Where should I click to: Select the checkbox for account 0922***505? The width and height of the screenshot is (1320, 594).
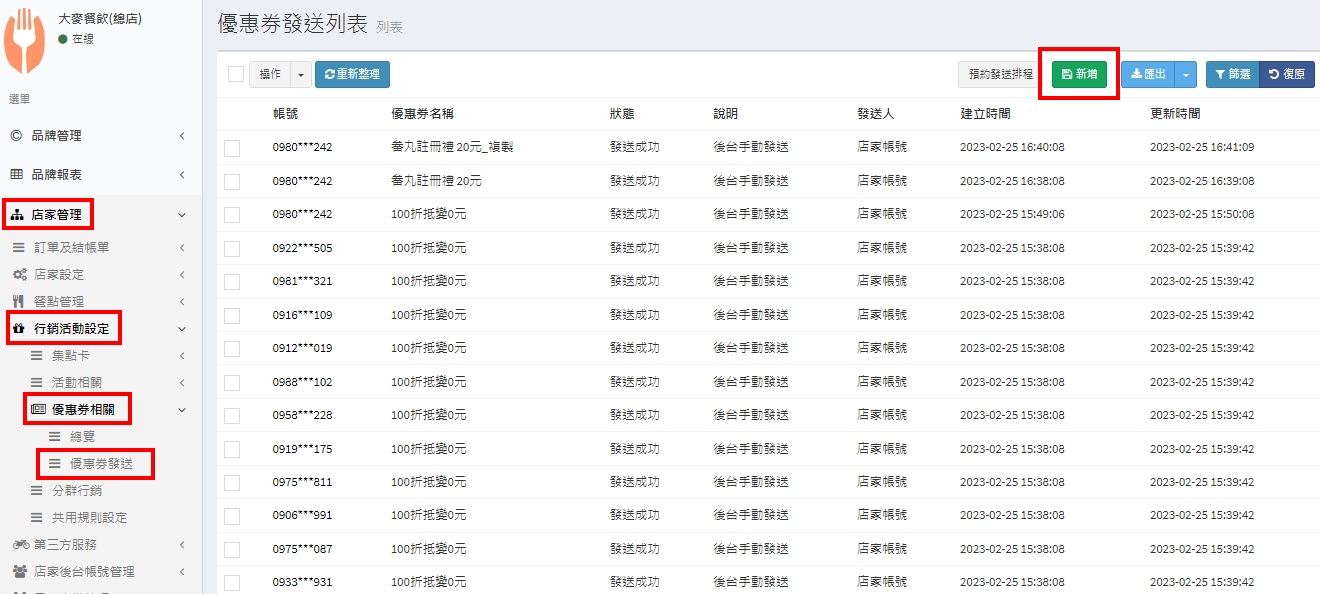pyautogui.click(x=232, y=248)
